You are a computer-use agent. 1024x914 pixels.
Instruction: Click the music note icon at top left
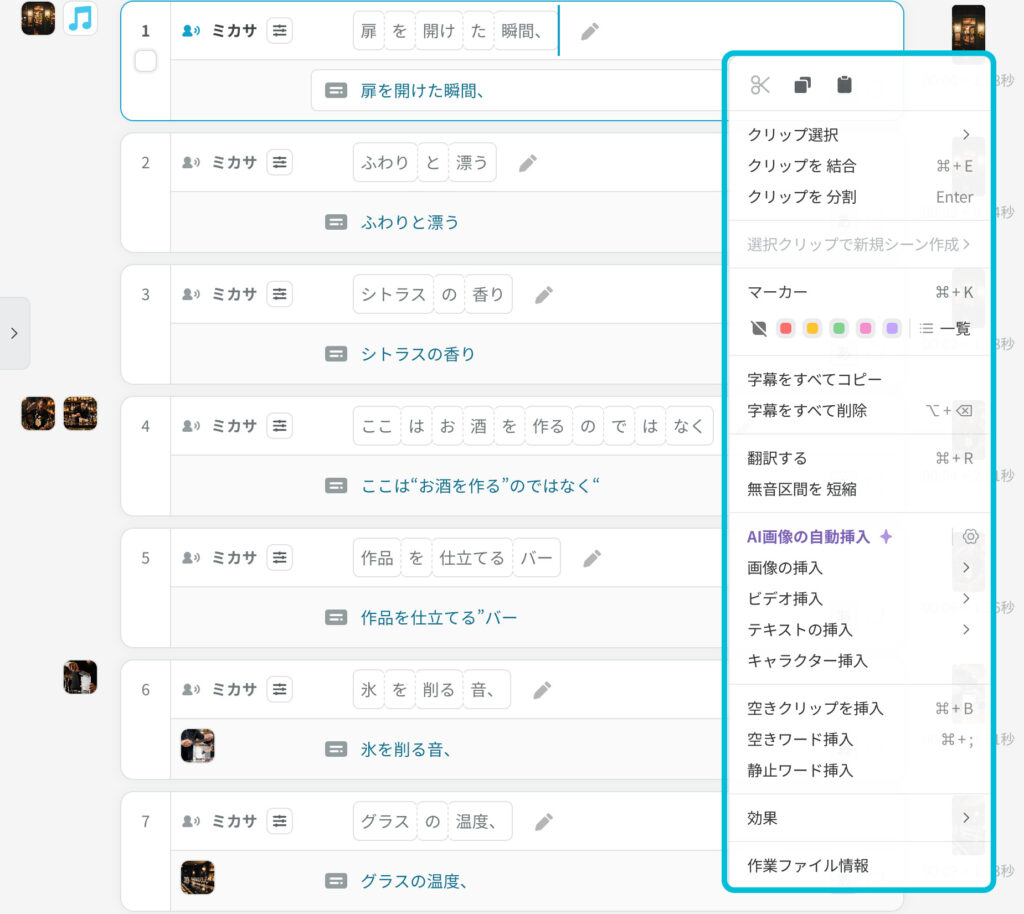[x=80, y=18]
